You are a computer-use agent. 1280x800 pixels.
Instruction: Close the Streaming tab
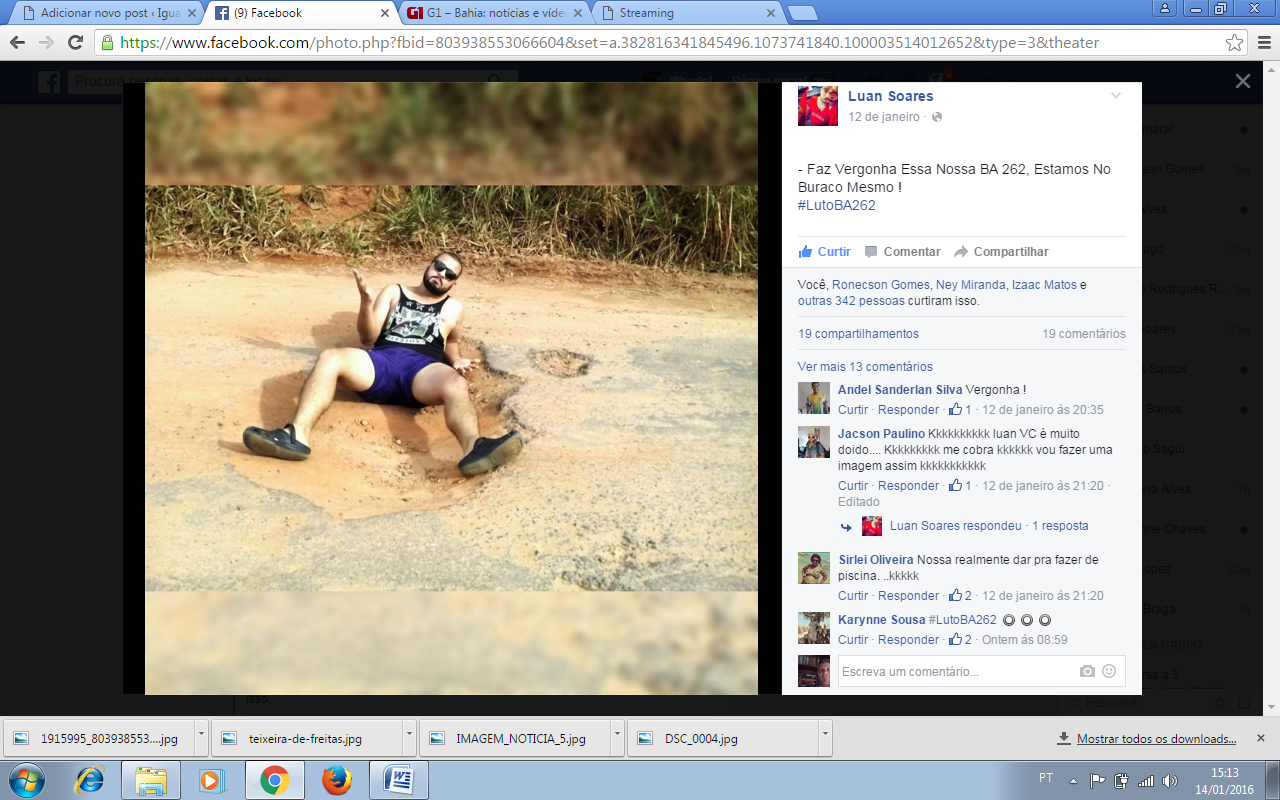tap(770, 13)
